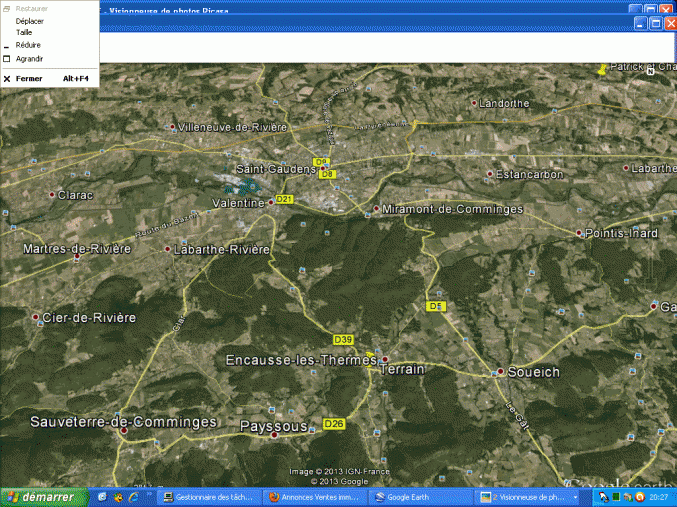
Task: Click the D26 road shield near Payssous
Action: 334,424
